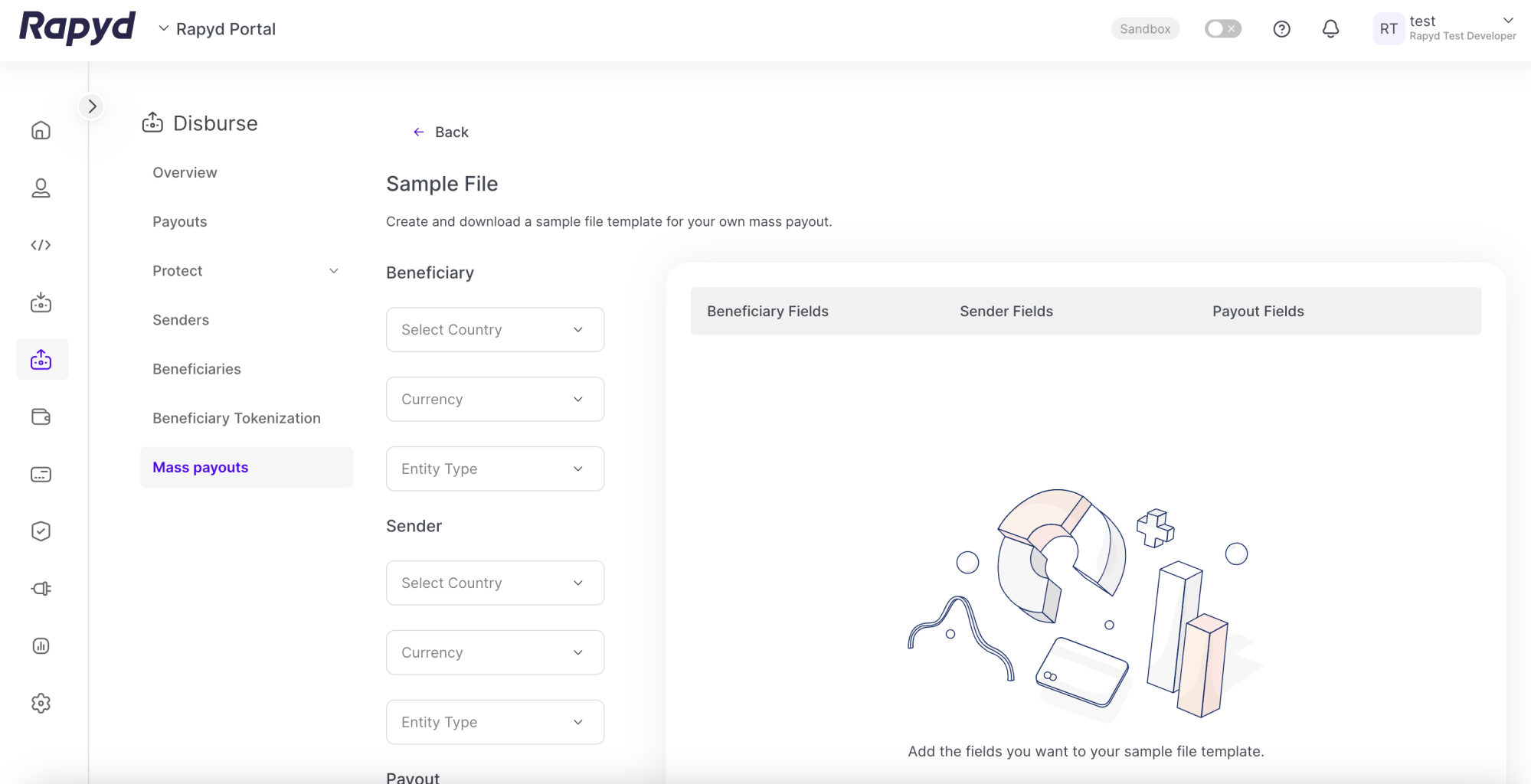
Task: Click the Rapyd logo
Action: (77, 28)
